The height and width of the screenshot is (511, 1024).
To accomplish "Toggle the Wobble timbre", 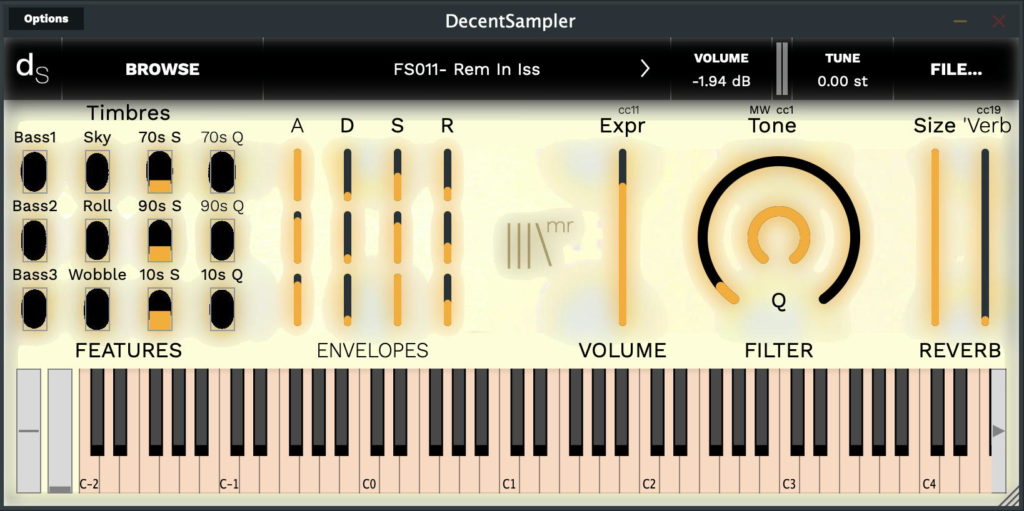I will coord(97,308).
